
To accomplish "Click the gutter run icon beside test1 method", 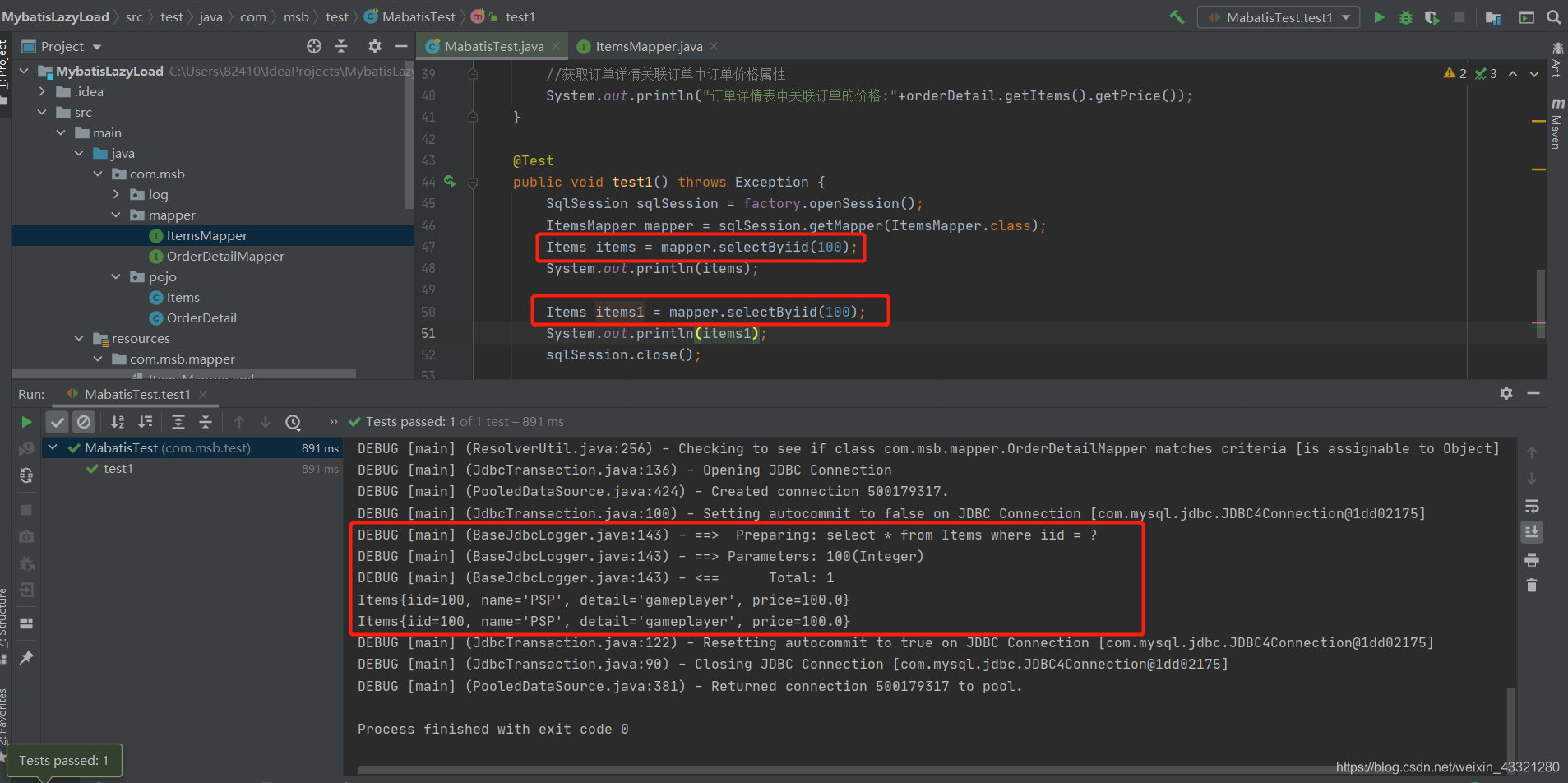I will pyautogui.click(x=450, y=181).
